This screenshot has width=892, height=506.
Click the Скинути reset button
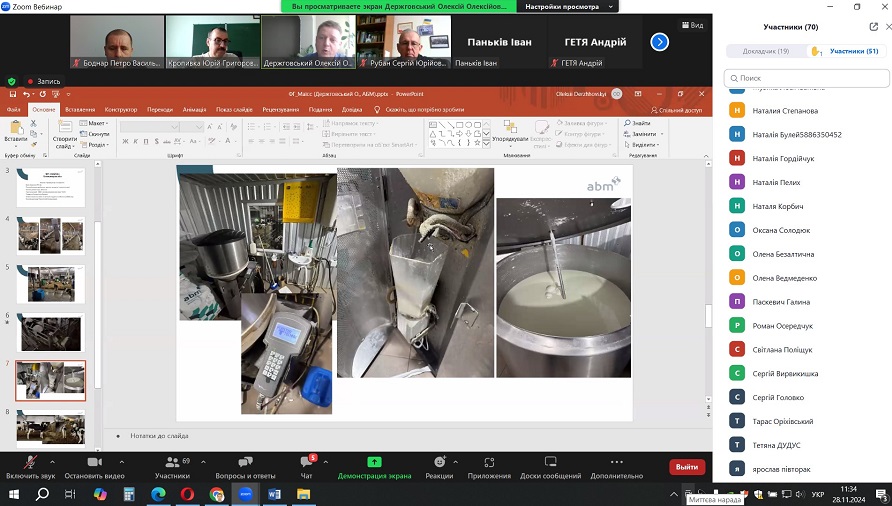pyautogui.click(x=94, y=134)
